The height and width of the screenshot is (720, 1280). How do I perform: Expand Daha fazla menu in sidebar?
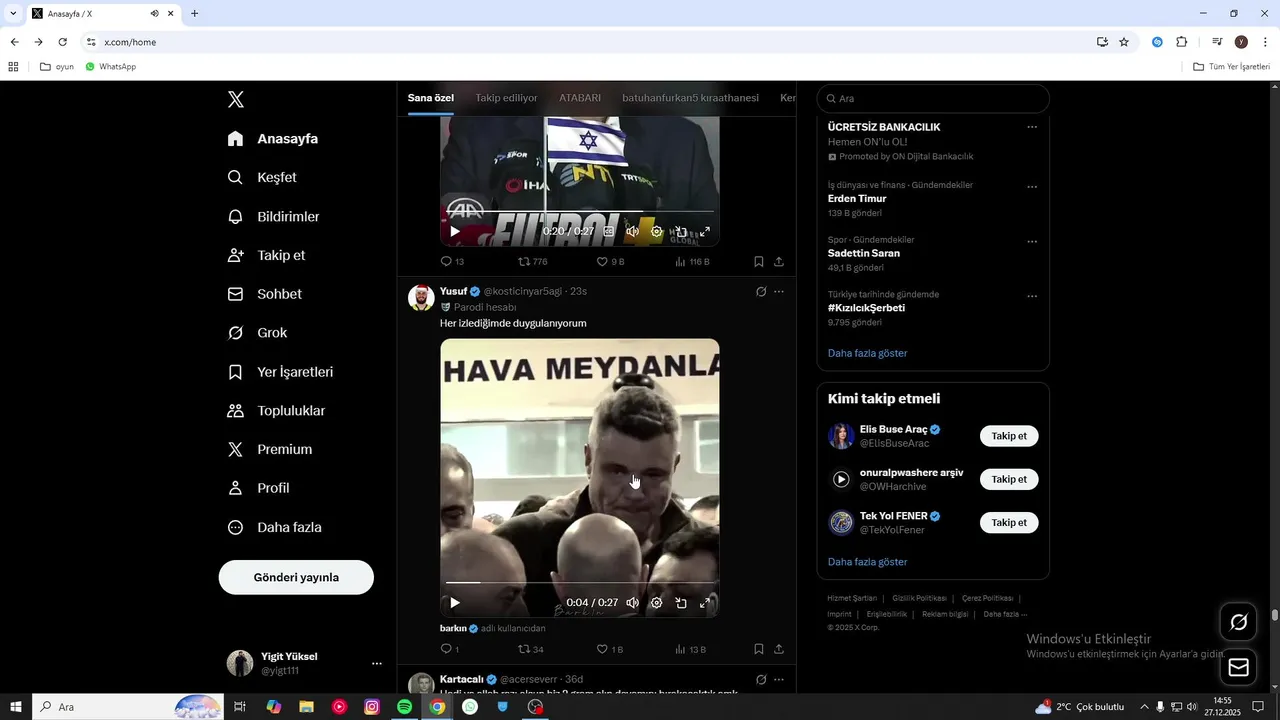coord(274,527)
